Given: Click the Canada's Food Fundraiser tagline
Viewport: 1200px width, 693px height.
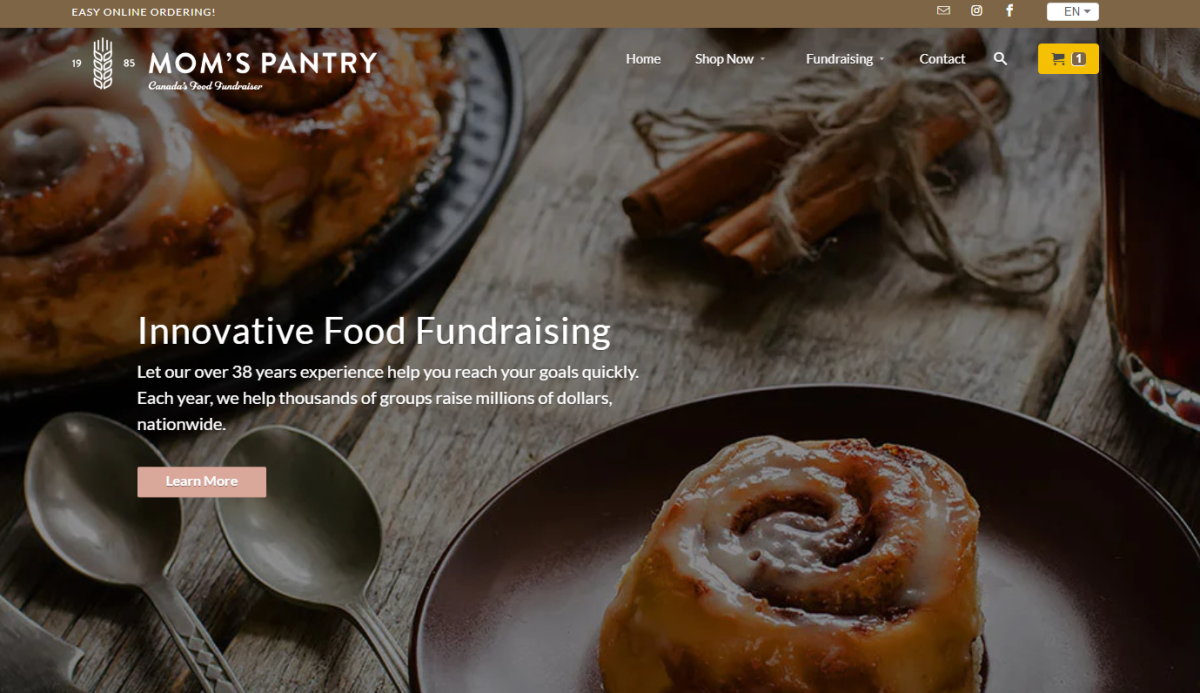Looking at the screenshot, I should [205, 87].
